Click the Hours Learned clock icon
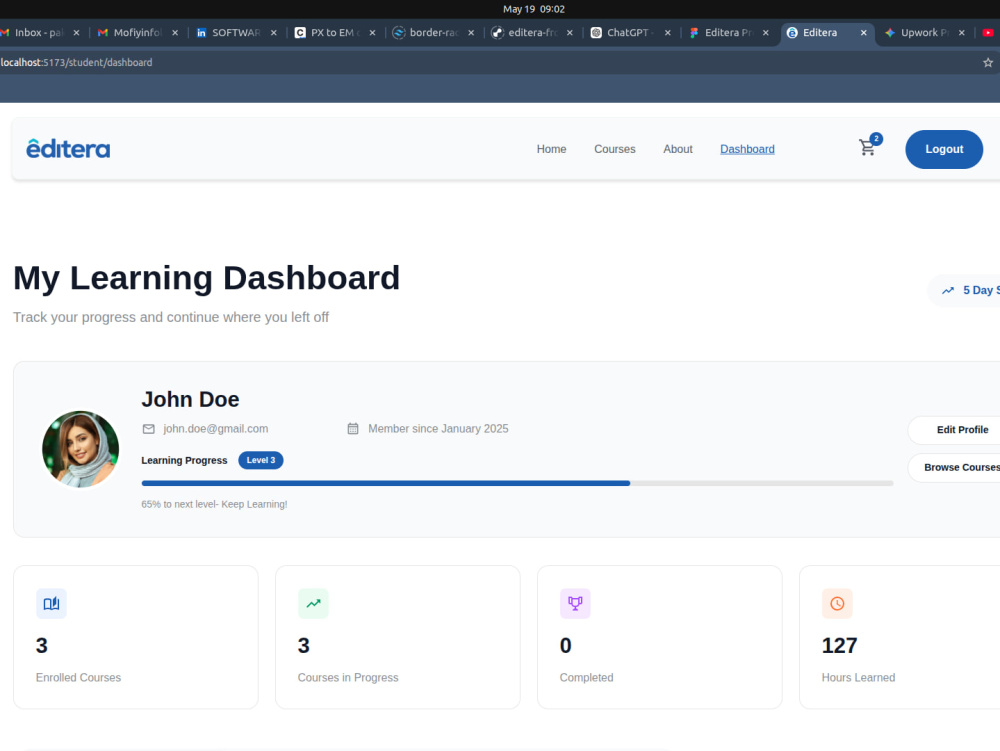This screenshot has height=751, width=1000. tap(837, 603)
